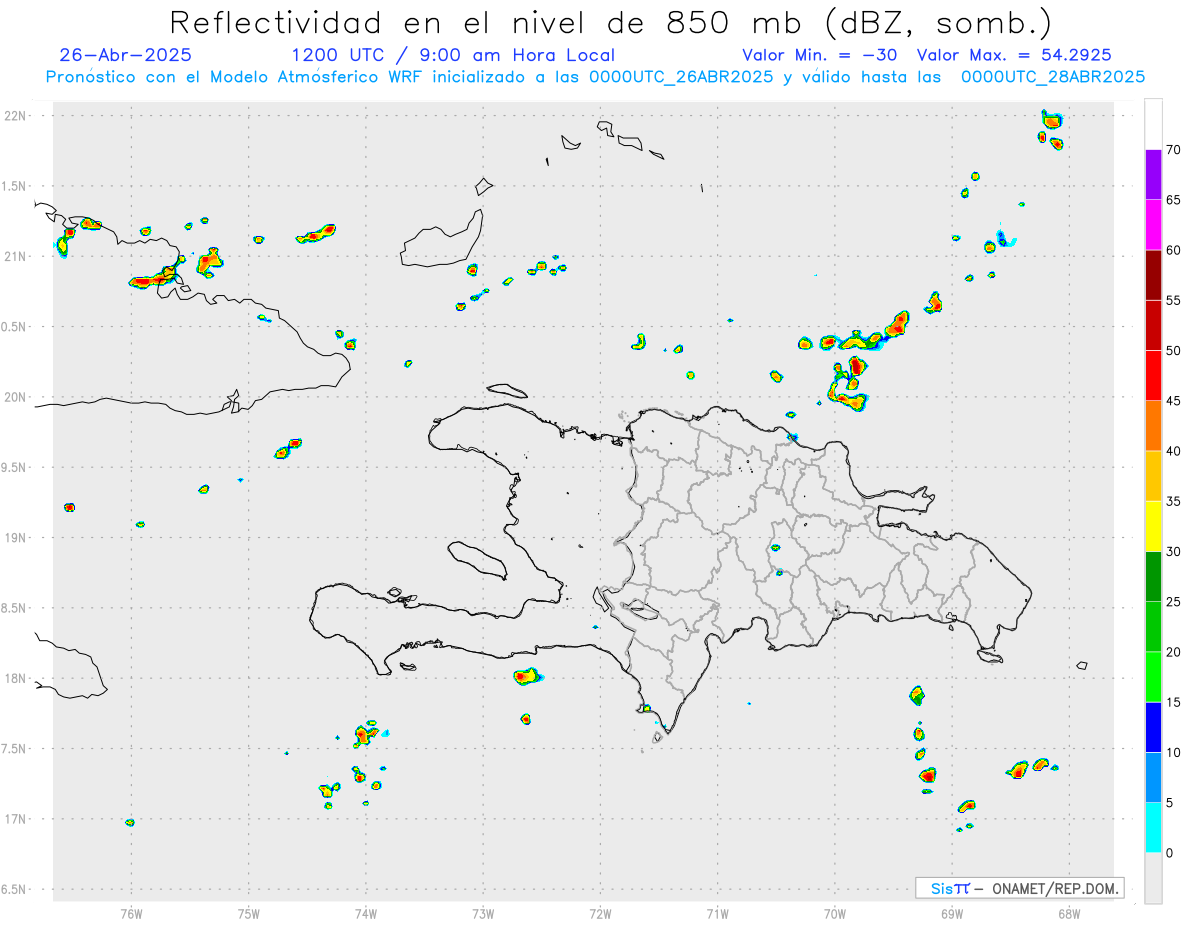Pick the blue 10–15 dBZ color band
This screenshot has width=1200, height=927.
click(x=1153, y=727)
